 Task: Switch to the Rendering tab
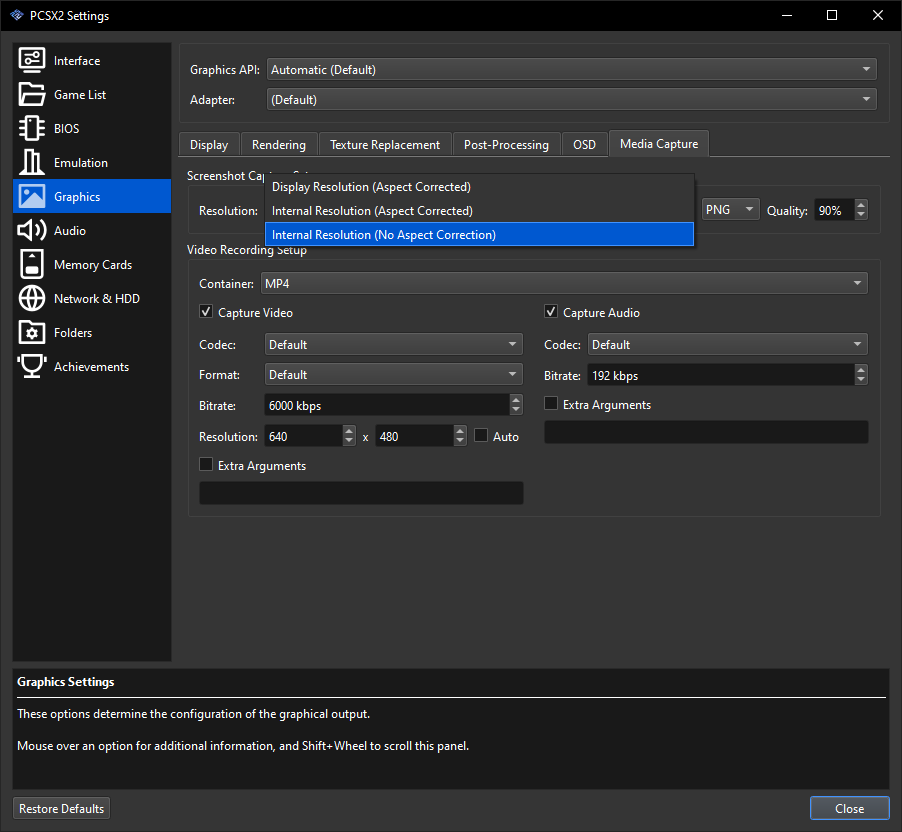click(278, 144)
